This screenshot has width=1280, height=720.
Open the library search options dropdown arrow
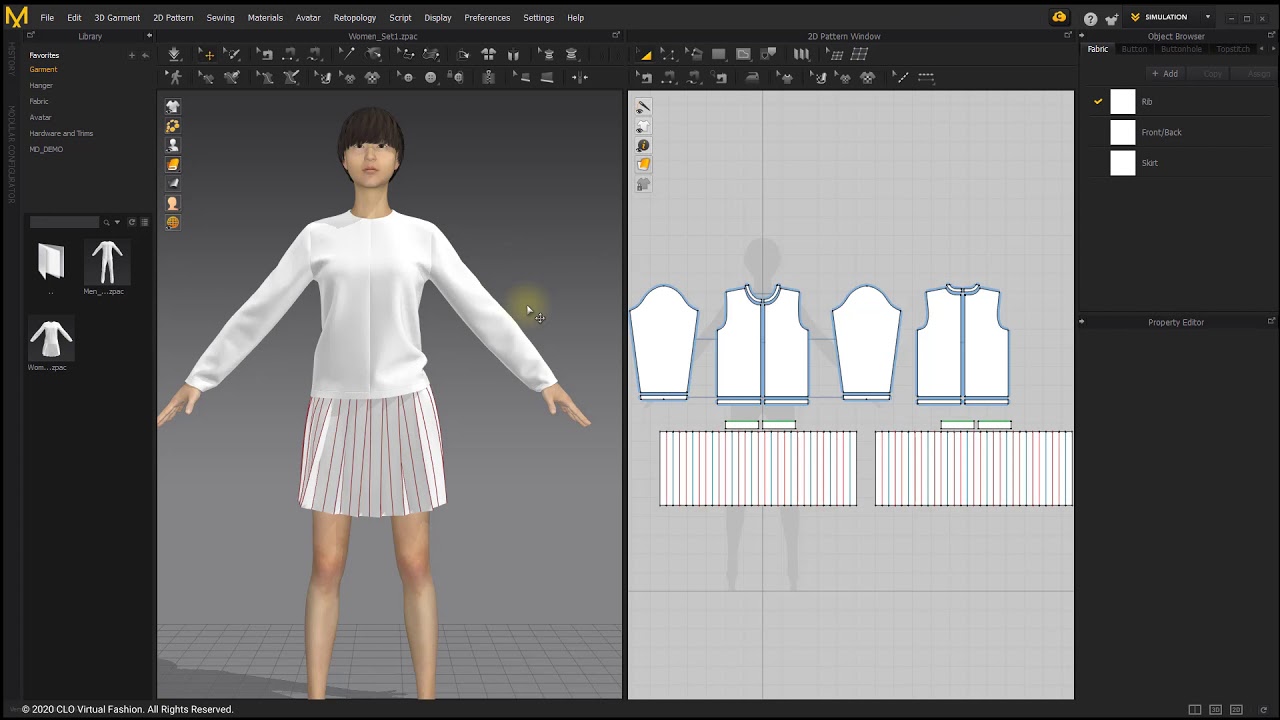[117, 222]
